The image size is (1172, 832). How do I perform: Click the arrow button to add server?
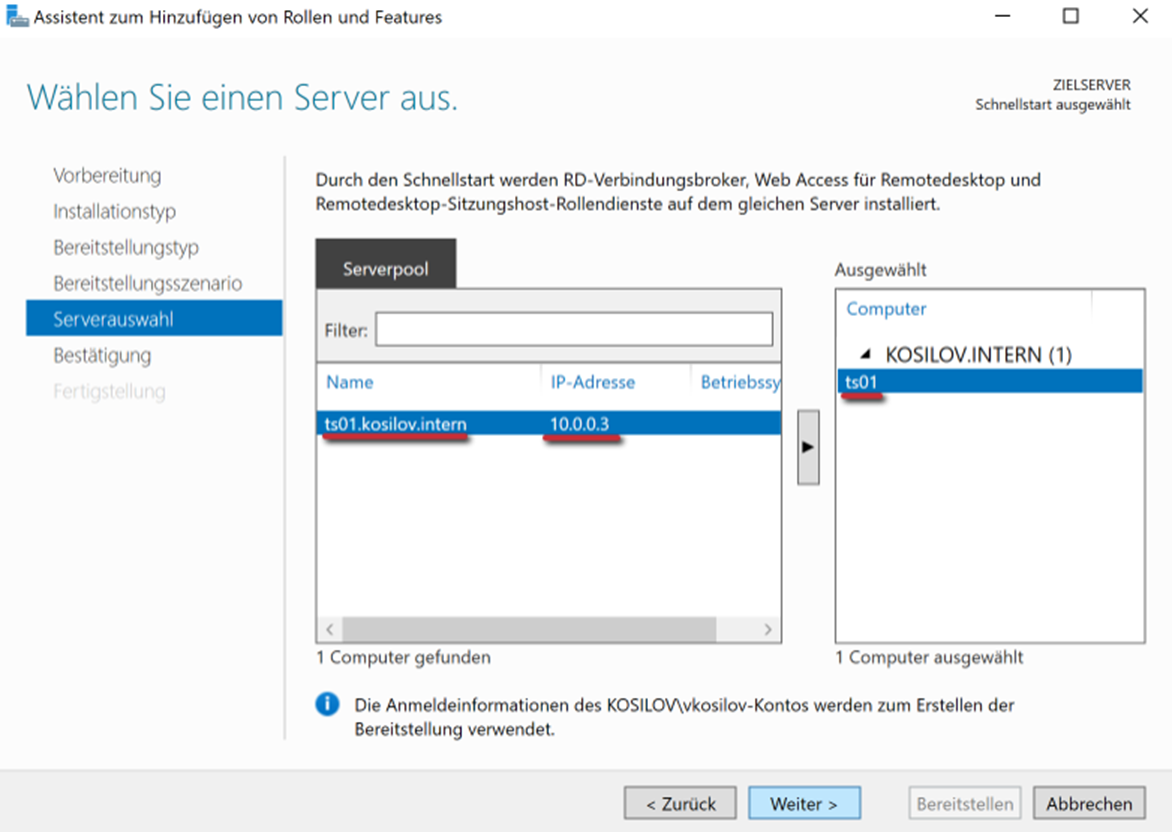[808, 446]
